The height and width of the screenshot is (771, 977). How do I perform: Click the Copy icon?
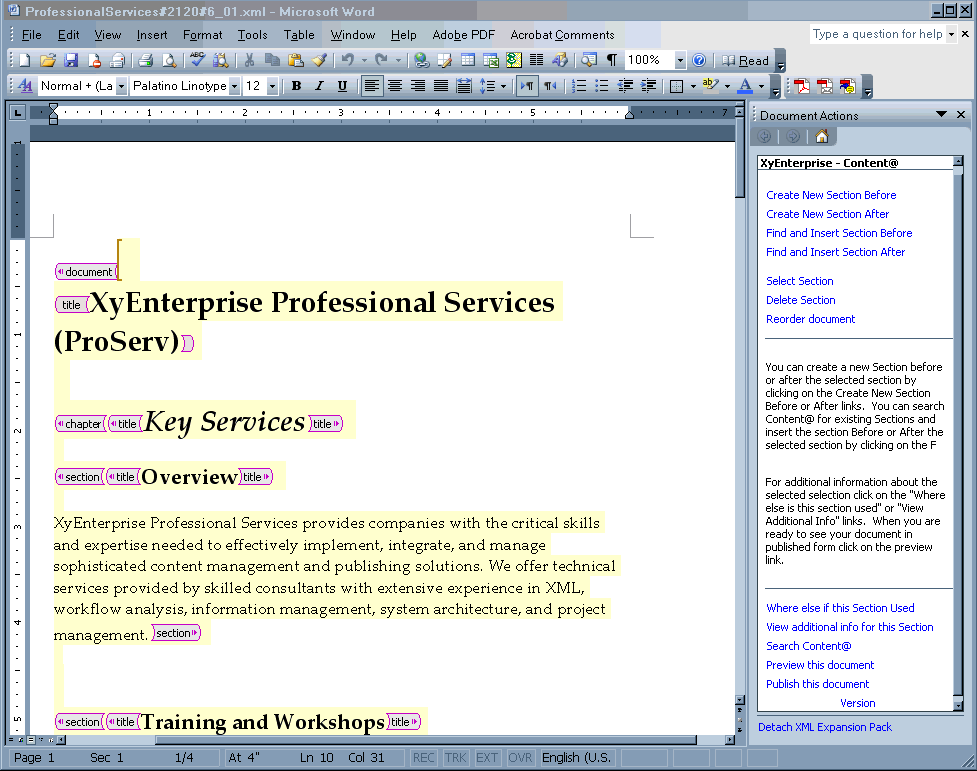(272, 60)
